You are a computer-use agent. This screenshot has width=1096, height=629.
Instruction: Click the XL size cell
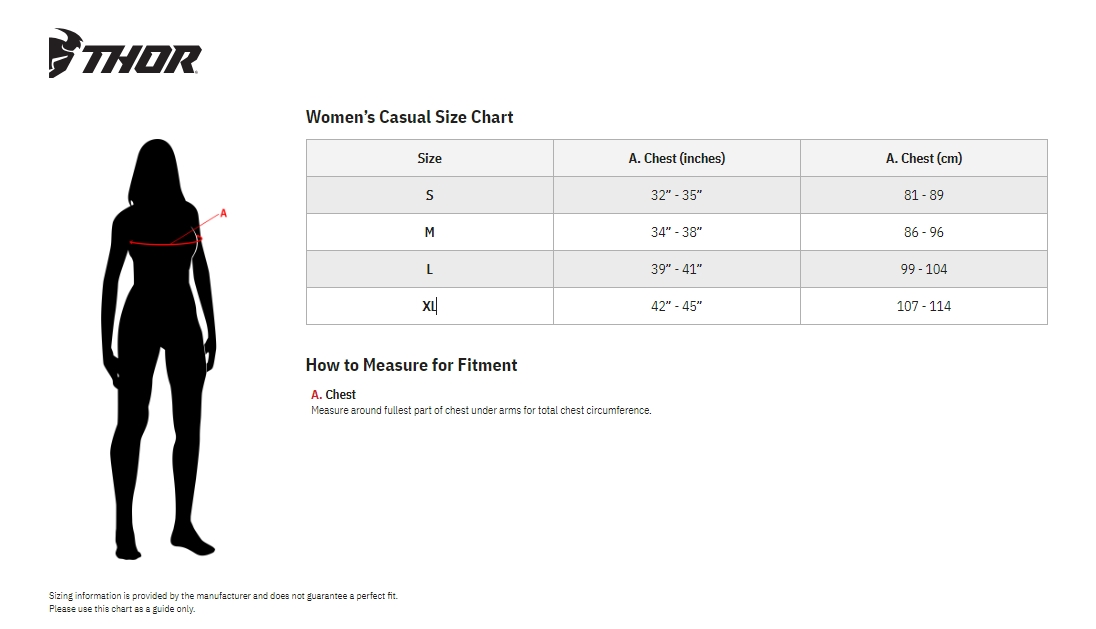pos(429,306)
